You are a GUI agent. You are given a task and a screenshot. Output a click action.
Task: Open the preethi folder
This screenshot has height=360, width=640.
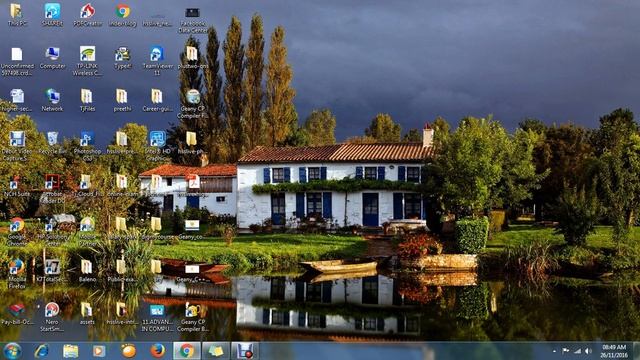point(122,100)
